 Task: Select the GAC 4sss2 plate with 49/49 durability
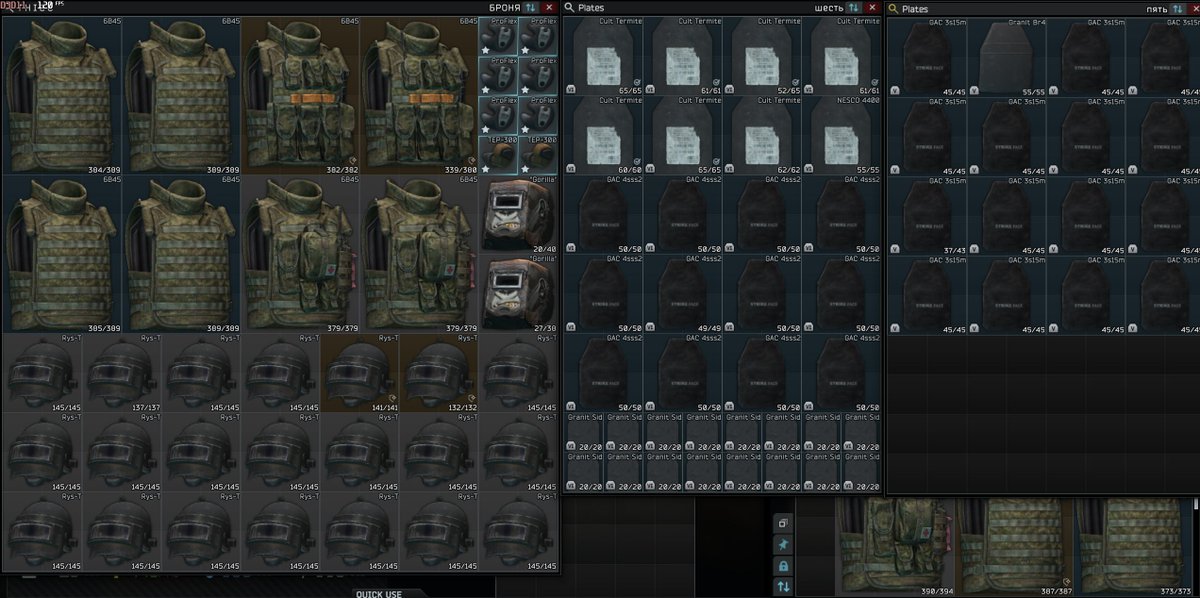coord(683,294)
